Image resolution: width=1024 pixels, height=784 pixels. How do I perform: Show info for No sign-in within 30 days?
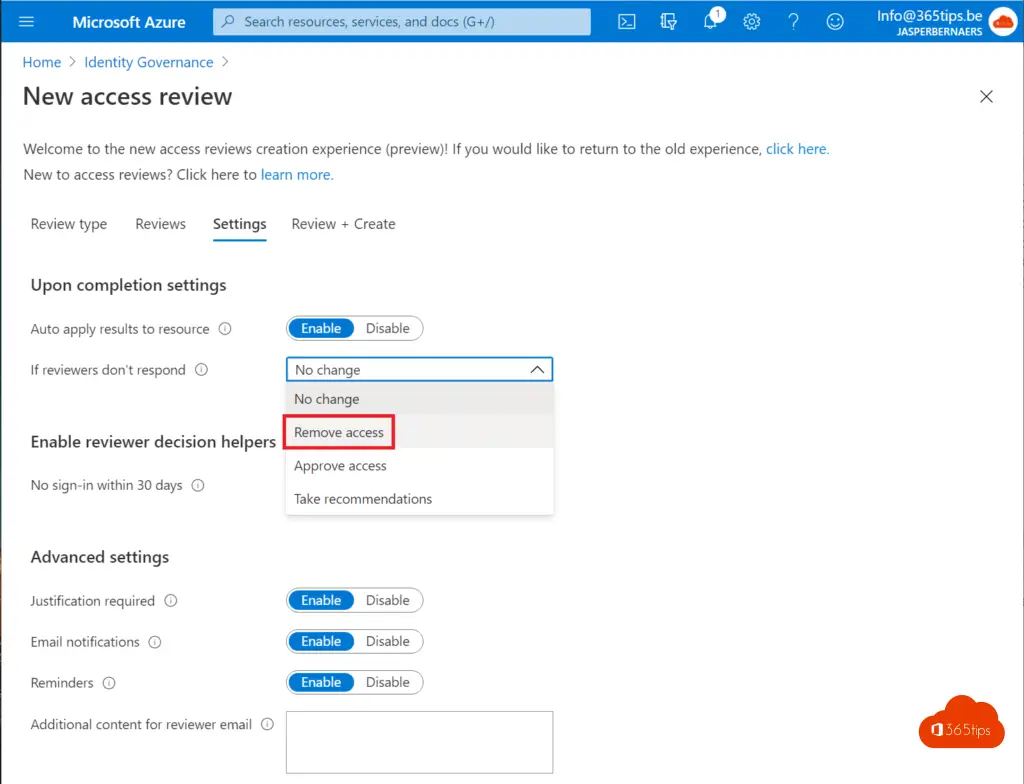coord(198,485)
